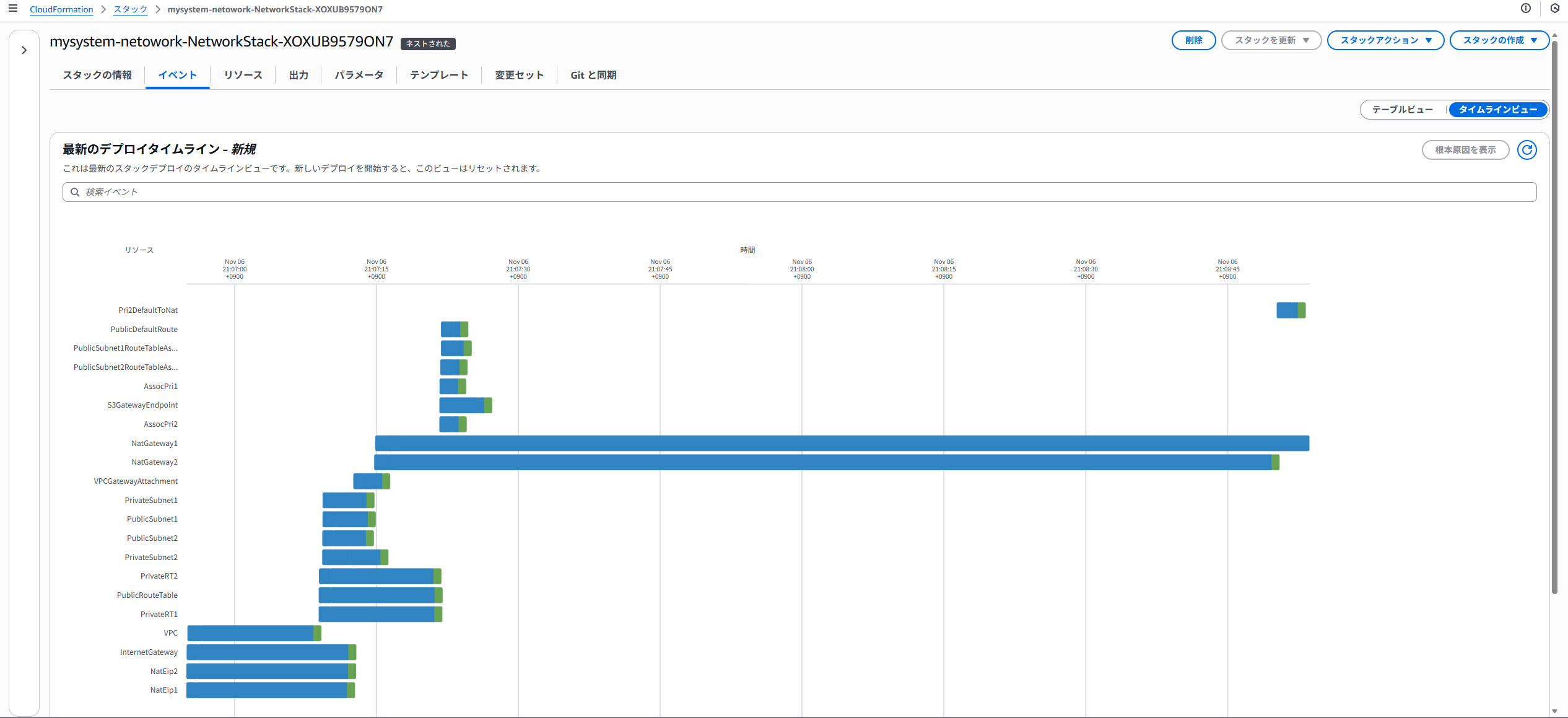Click the info circle icon at top right

[1525, 8]
